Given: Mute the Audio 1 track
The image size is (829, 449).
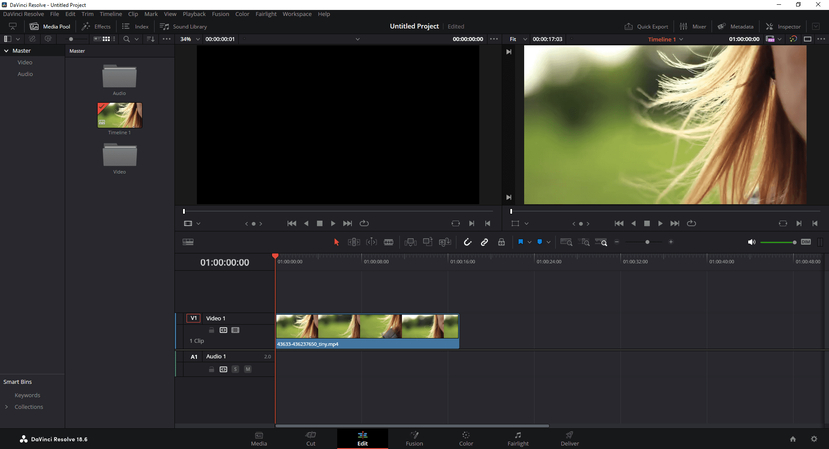Looking at the screenshot, I should tap(247, 369).
